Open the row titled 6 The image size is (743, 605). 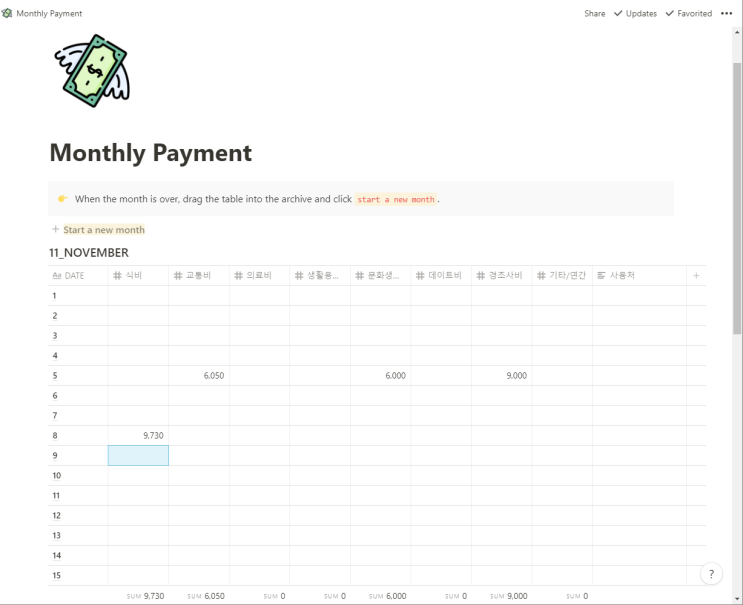55,395
